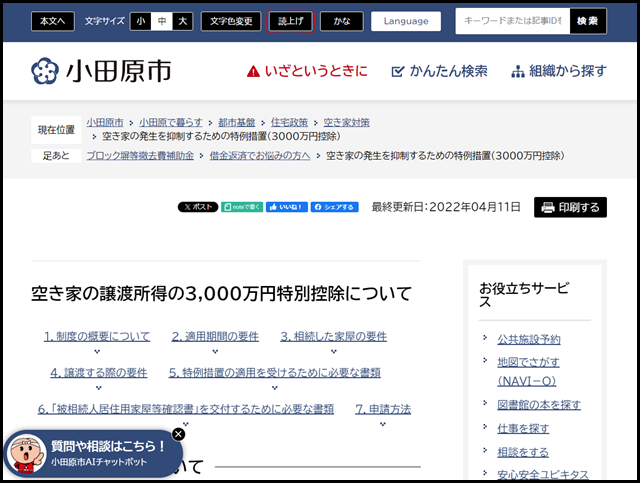
Task: Click down chevron under 2. 適用期間の要件
Action: point(215,352)
